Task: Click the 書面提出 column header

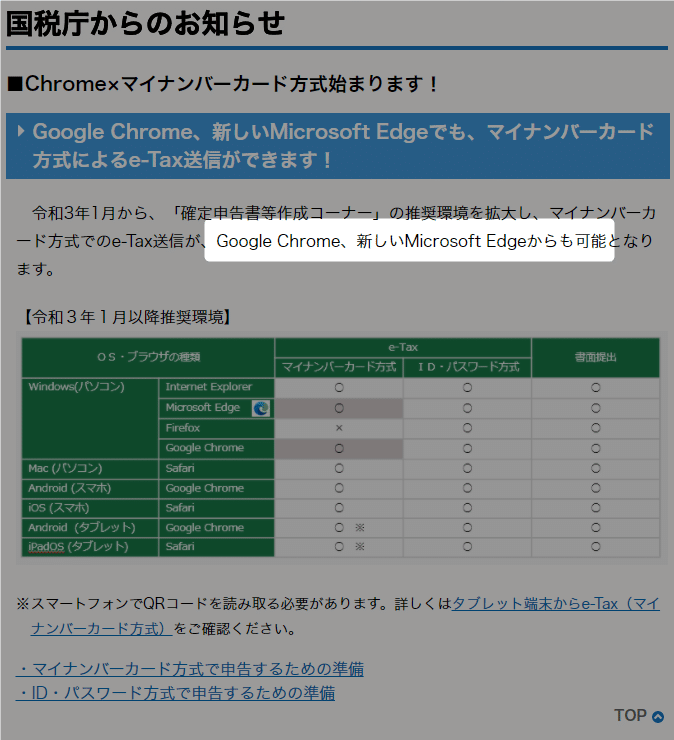Action: tap(596, 357)
